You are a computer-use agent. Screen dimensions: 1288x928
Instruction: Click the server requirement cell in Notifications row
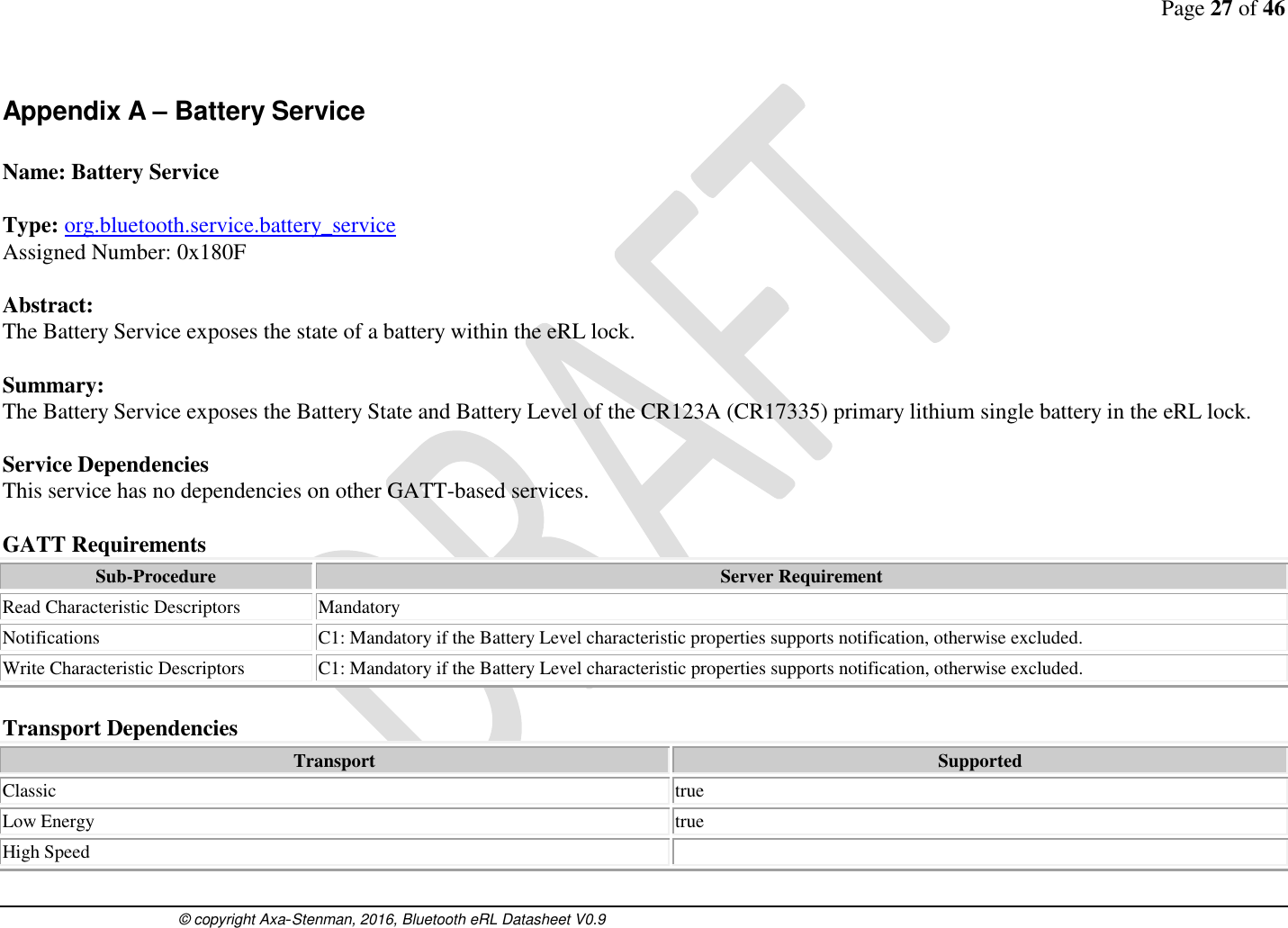(x=801, y=637)
